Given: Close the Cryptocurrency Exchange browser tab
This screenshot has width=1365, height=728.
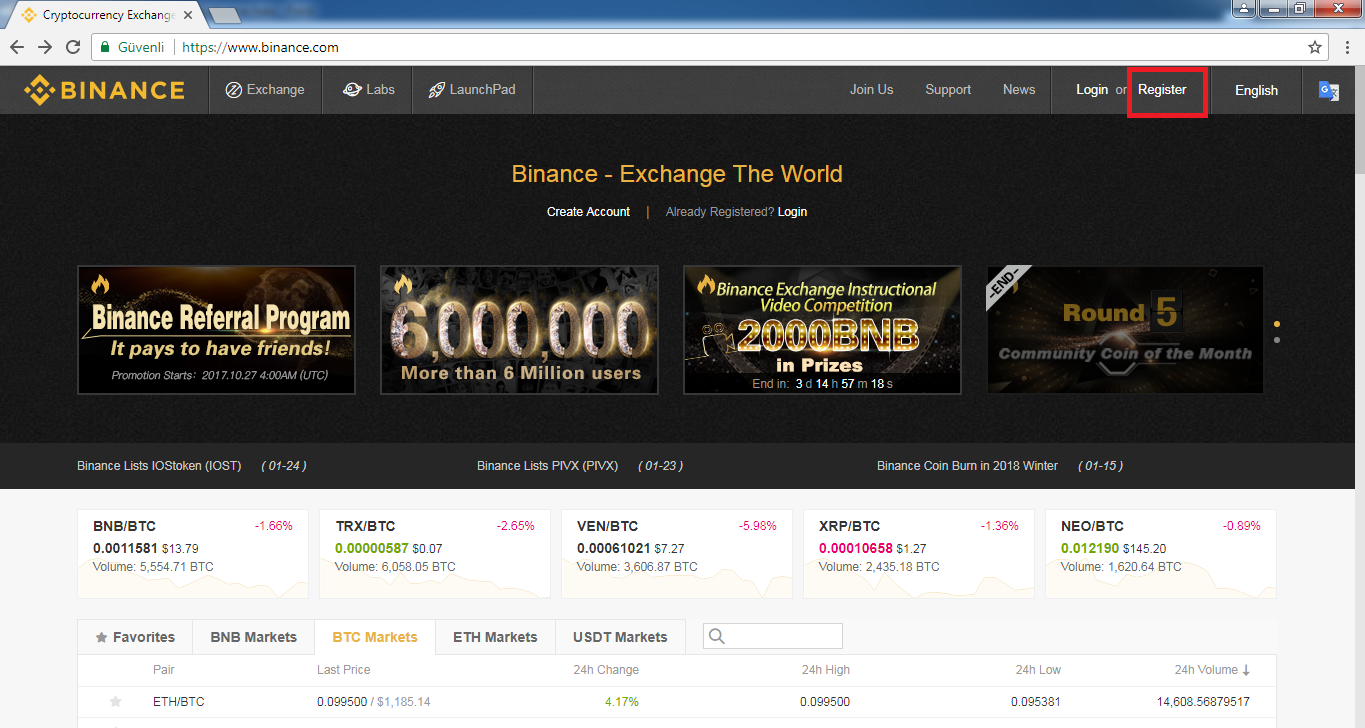Looking at the screenshot, I should point(188,15).
